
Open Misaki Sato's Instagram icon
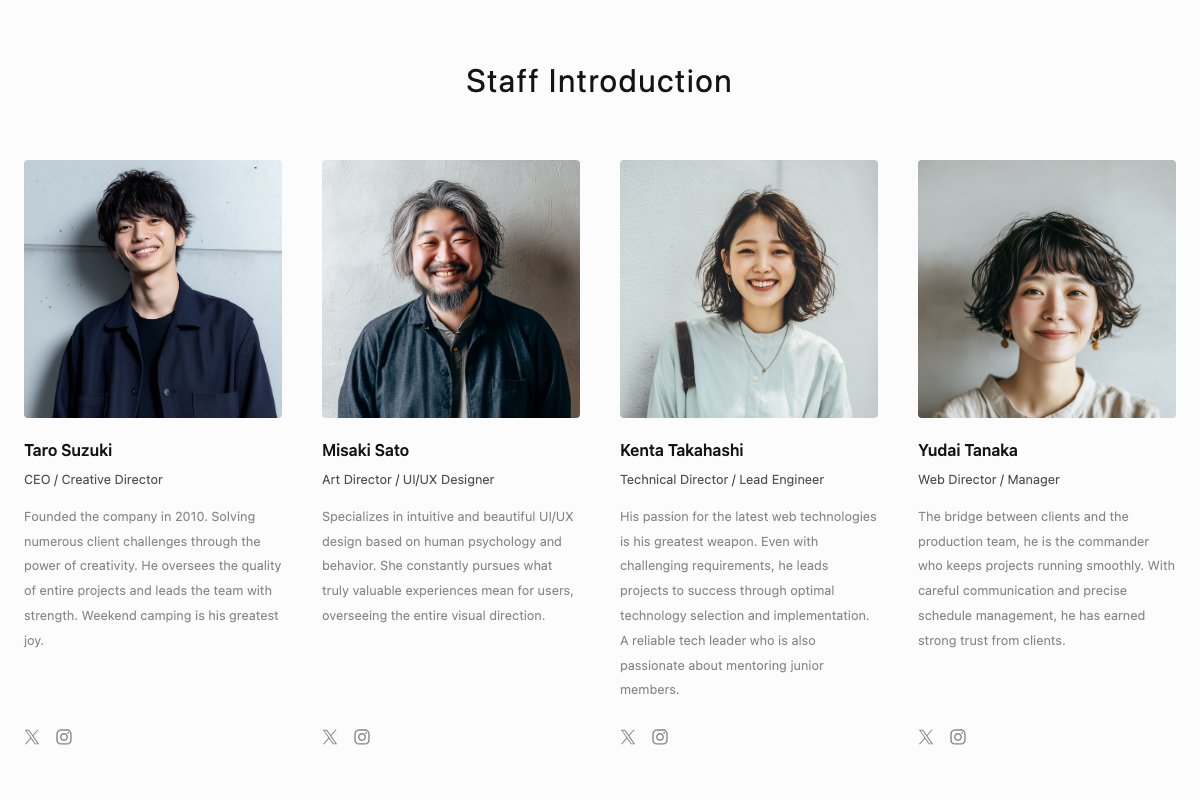362,737
